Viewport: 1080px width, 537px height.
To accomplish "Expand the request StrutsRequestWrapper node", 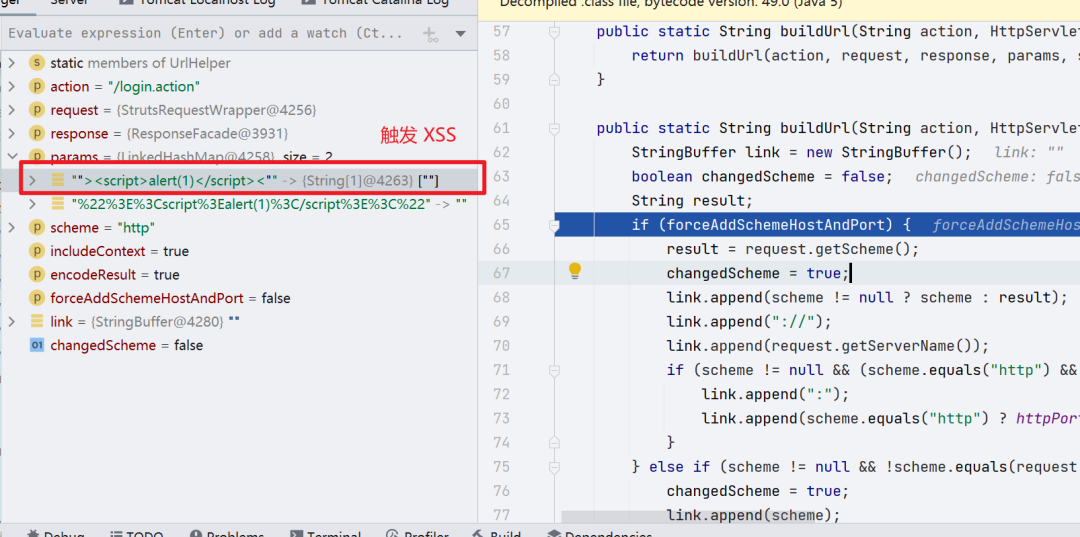I will (12, 110).
